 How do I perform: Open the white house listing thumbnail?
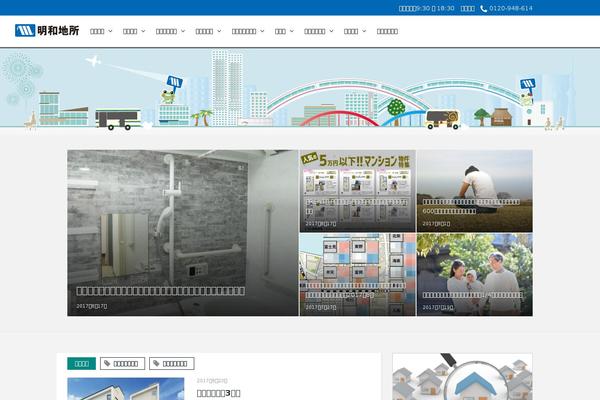pyautogui.click(x=126, y=389)
